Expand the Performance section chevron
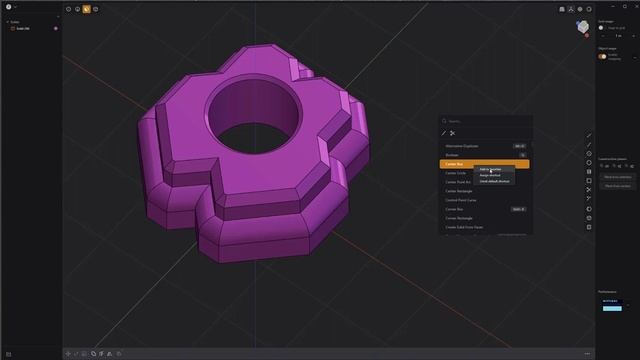 pyautogui.click(x=628, y=305)
